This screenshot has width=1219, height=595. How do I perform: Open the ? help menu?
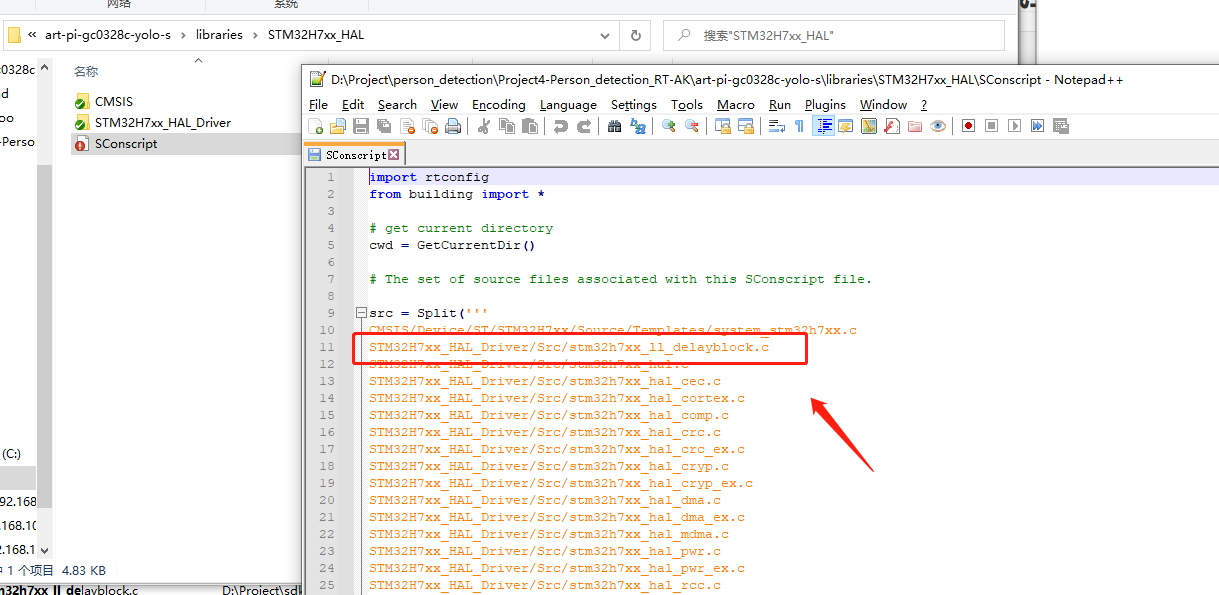(924, 105)
